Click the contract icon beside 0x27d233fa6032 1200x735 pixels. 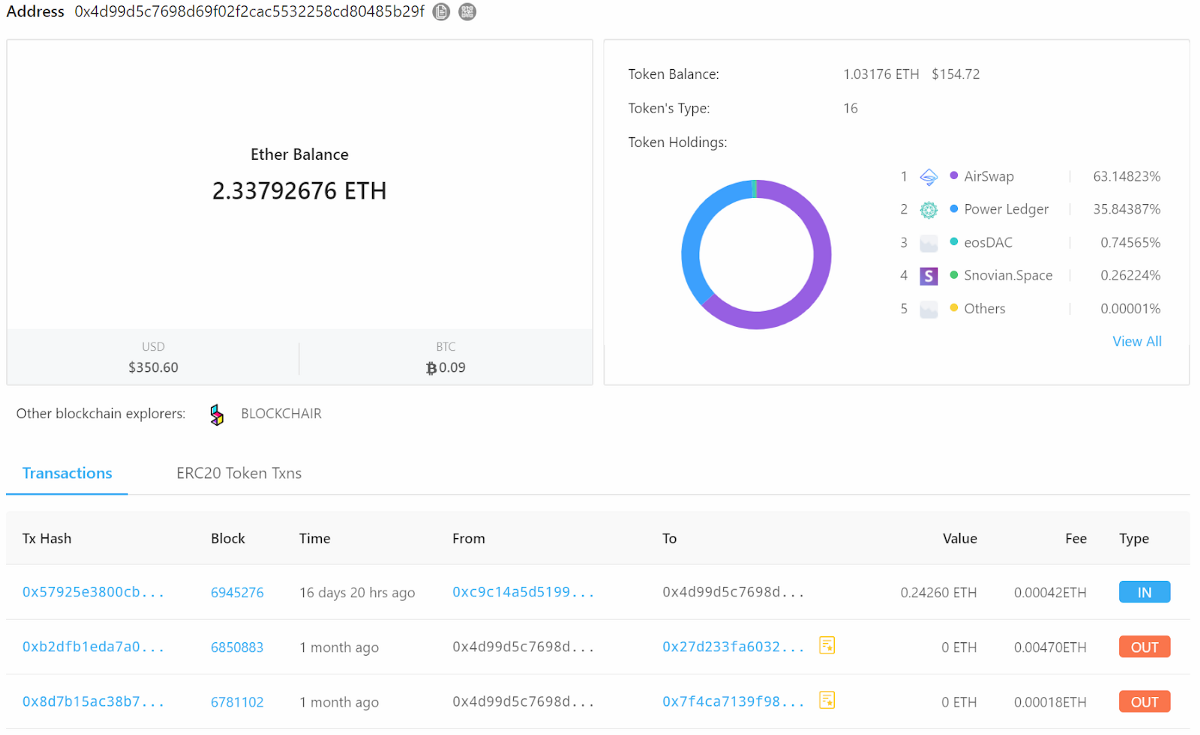pos(827,645)
